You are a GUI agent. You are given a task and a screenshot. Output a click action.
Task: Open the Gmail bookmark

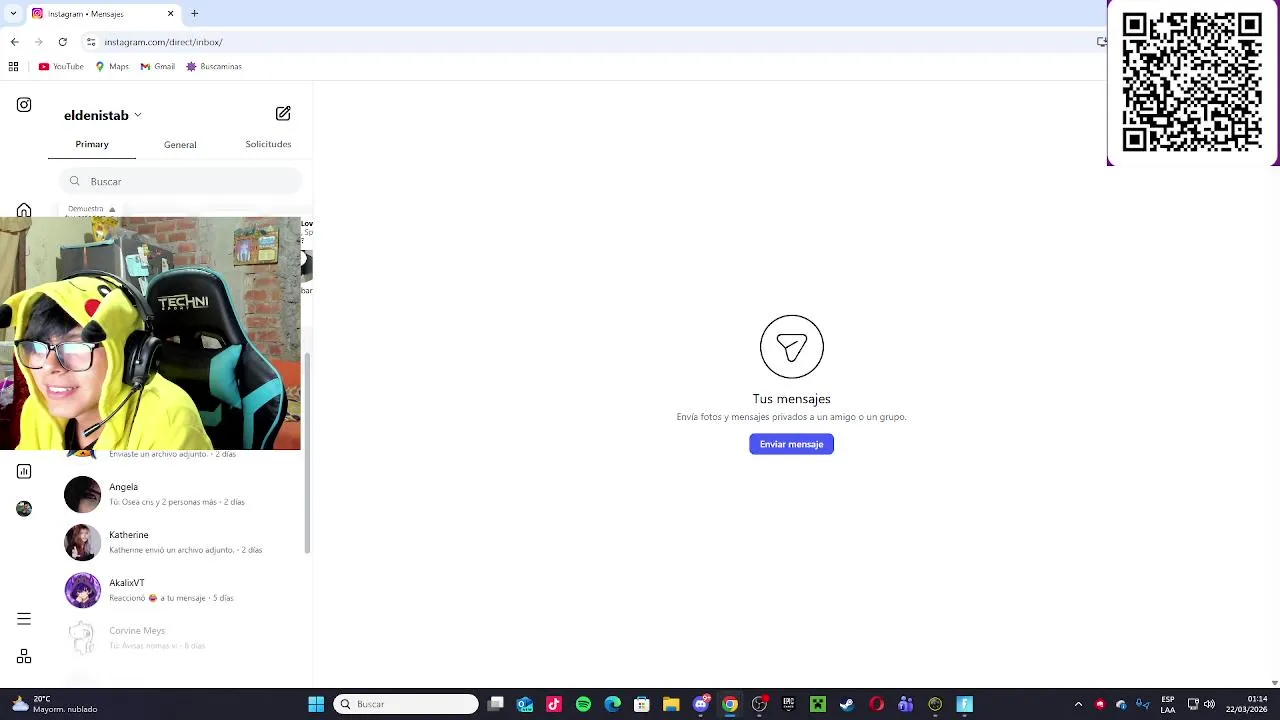(x=158, y=66)
